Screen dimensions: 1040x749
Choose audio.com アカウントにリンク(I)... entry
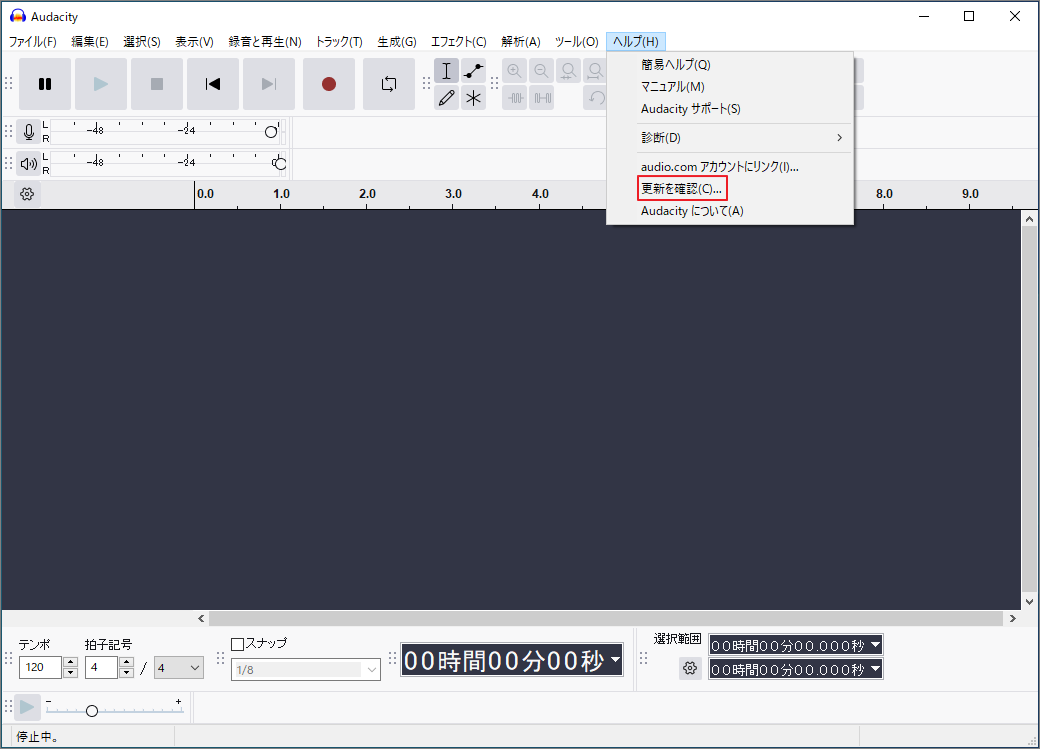[730, 167]
